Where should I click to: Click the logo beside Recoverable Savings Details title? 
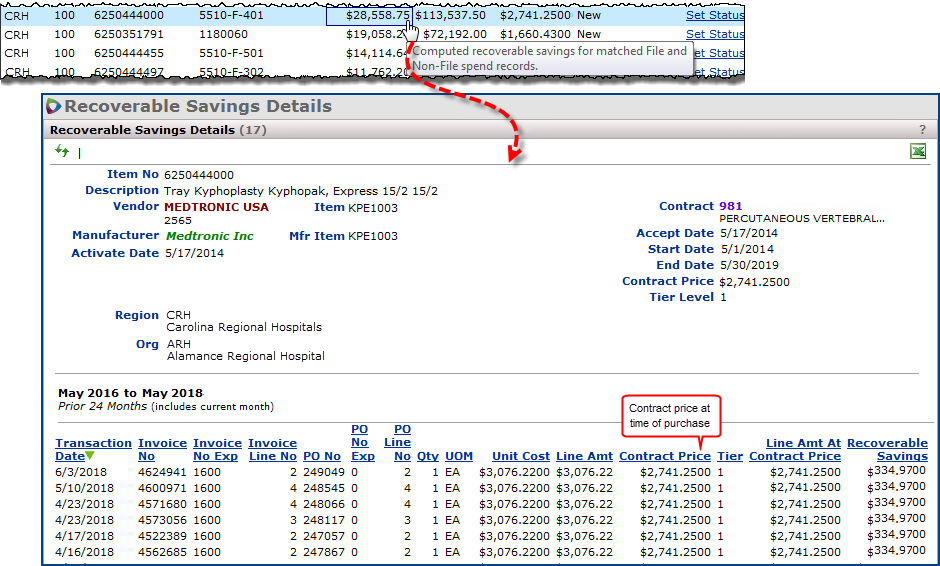pyautogui.click(x=54, y=106)
